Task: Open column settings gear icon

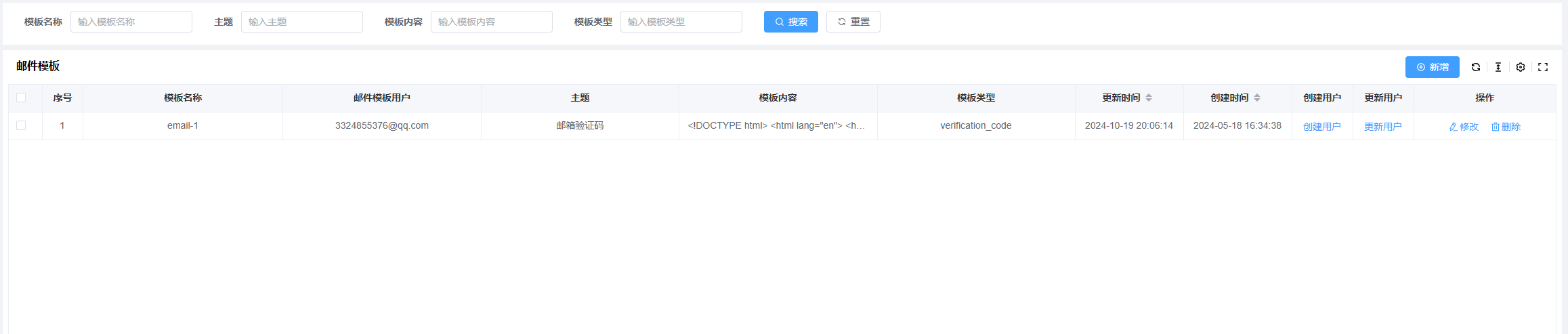Action: [1521, 67]
